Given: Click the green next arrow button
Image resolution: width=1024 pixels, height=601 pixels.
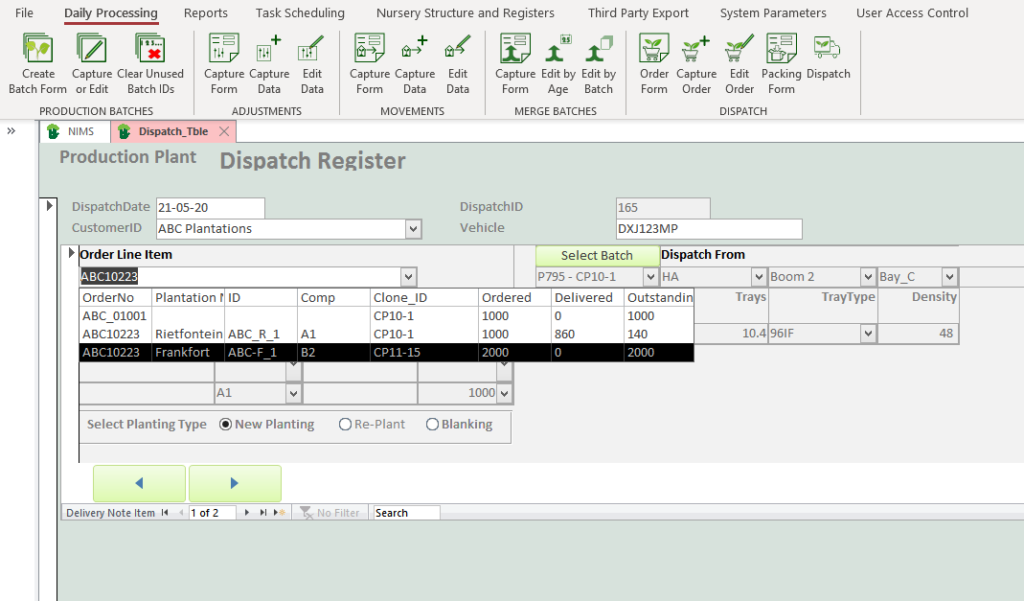Looking at the screenshot, I should coord(235,483).
